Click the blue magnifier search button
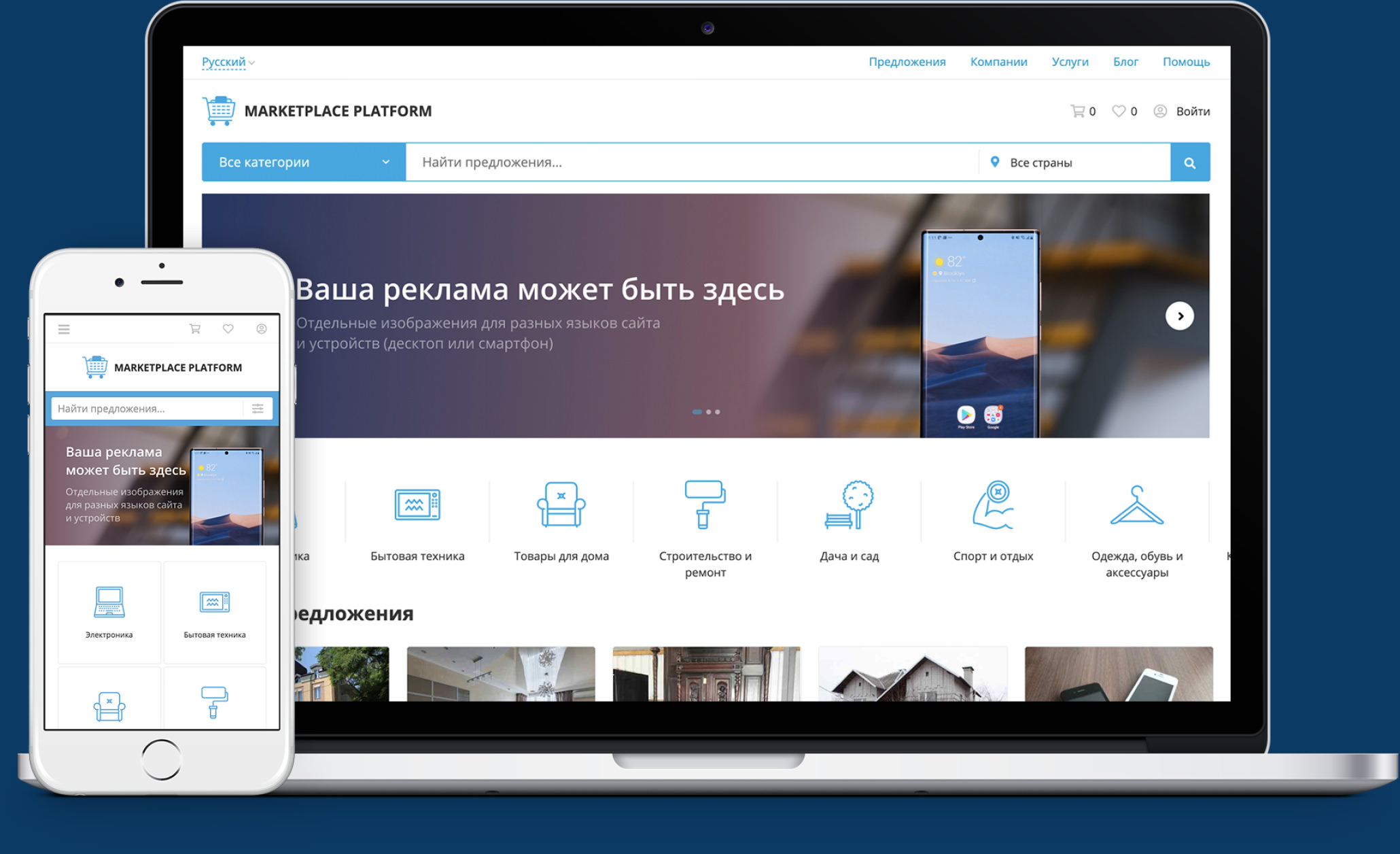Image resolution: width=1400 pixels, height=854 pixels. tap(1190, 163)
